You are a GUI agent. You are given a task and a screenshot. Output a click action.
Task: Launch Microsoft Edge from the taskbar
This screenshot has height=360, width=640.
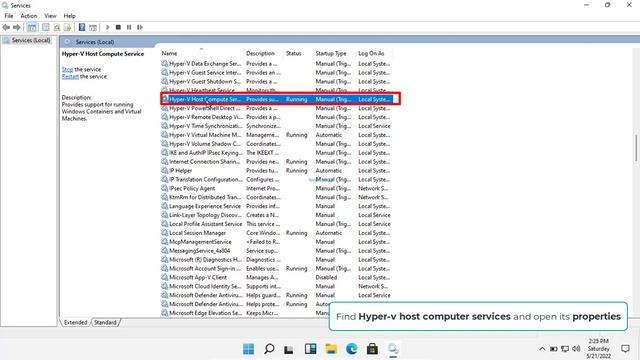click(x=351, y=349)
